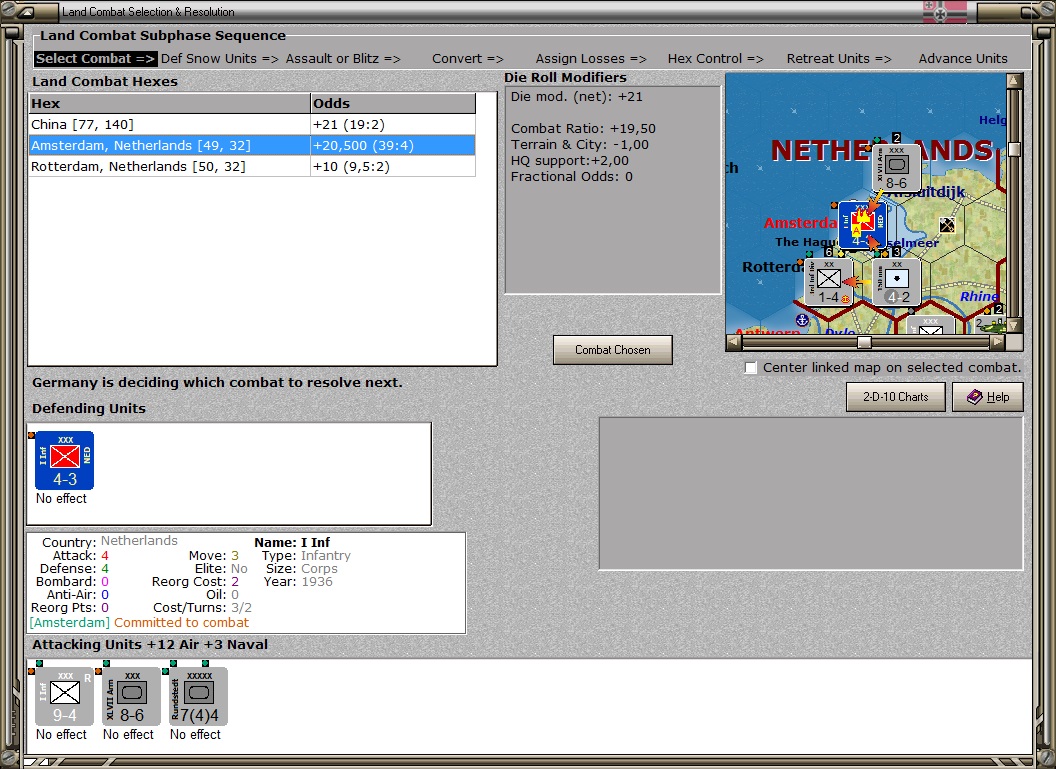The width and height of the screenshot is (1056, 769).
Task: Select the Rundstedt 7(4)4 HQ unit
Action: 199,696
